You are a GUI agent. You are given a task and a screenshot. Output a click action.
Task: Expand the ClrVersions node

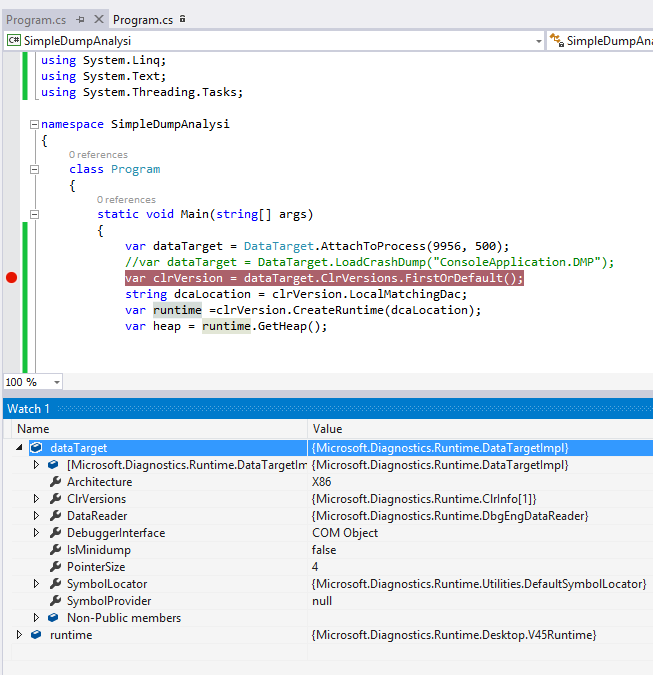36,499
